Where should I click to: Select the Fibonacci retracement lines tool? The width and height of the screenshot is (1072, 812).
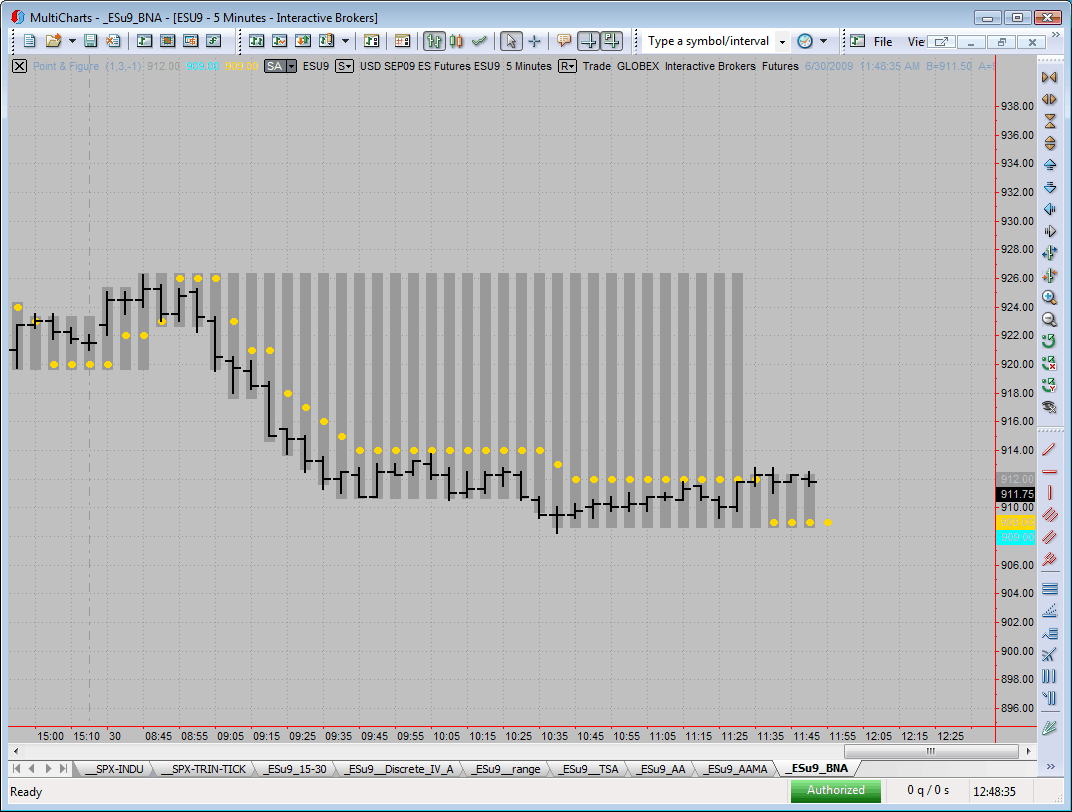[x=1049, y=588]
